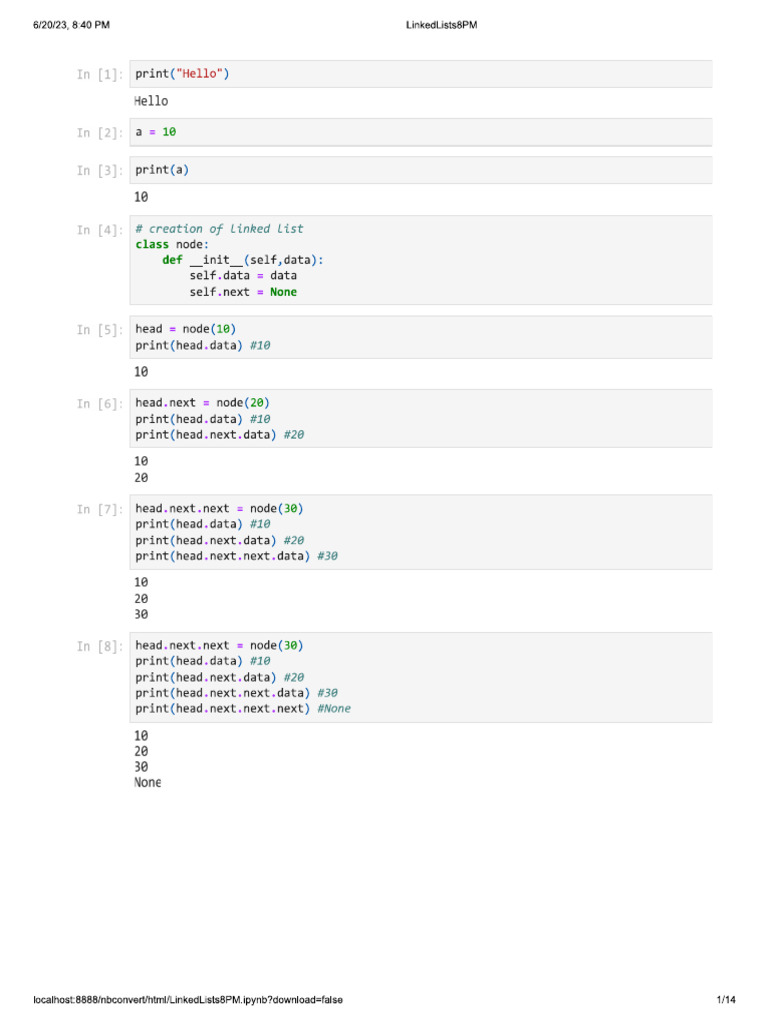
Task: Click the 'In [4]:' prompt label
Action: pyautogui.click(x=100, y=230)
